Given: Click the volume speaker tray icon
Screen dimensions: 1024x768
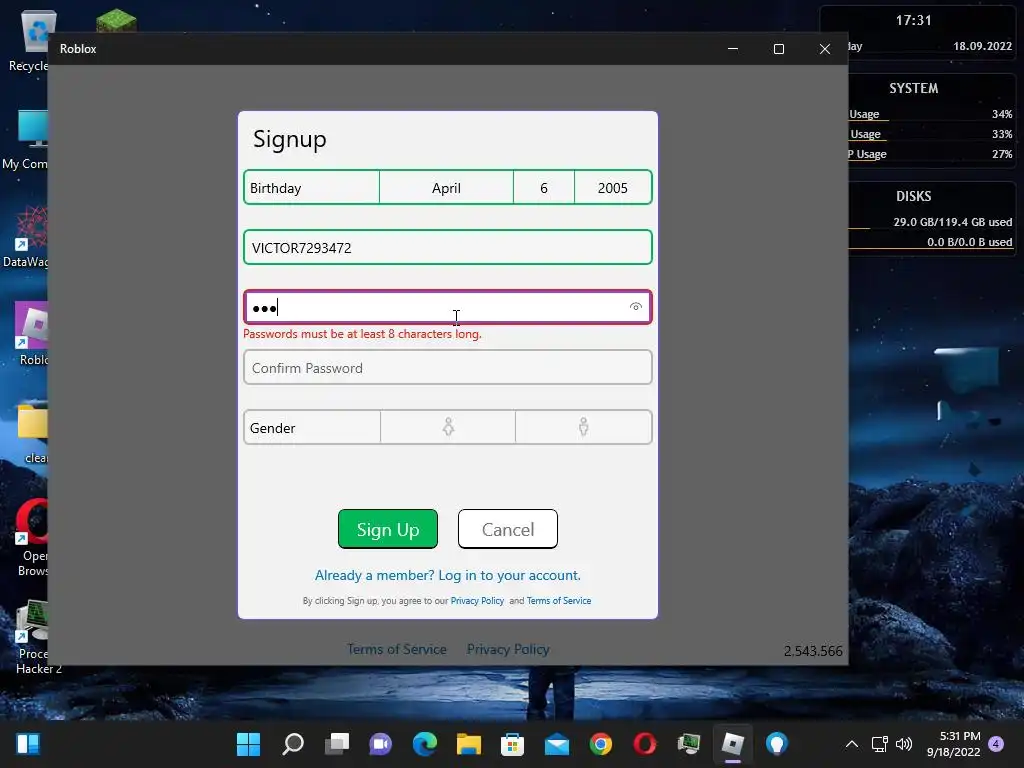Looking at the screenshot, I should [904, 744].
